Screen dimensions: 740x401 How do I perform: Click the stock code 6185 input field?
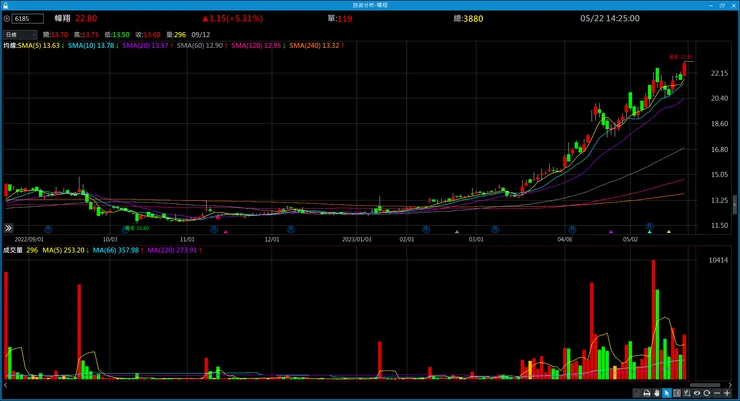pyautogui.click(x=27, y=19)
